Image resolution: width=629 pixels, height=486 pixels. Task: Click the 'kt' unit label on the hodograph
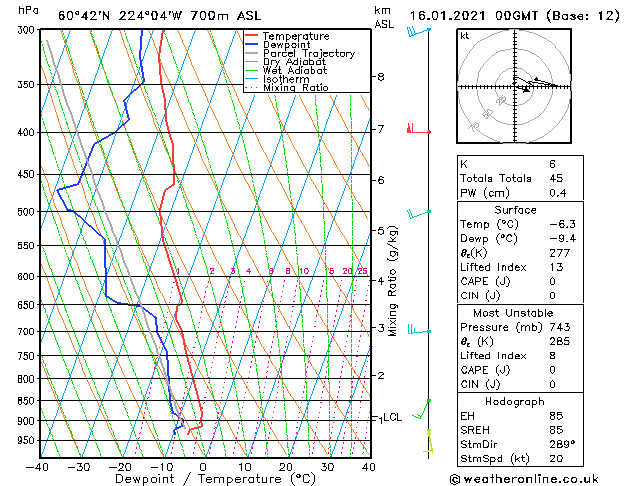465,36
